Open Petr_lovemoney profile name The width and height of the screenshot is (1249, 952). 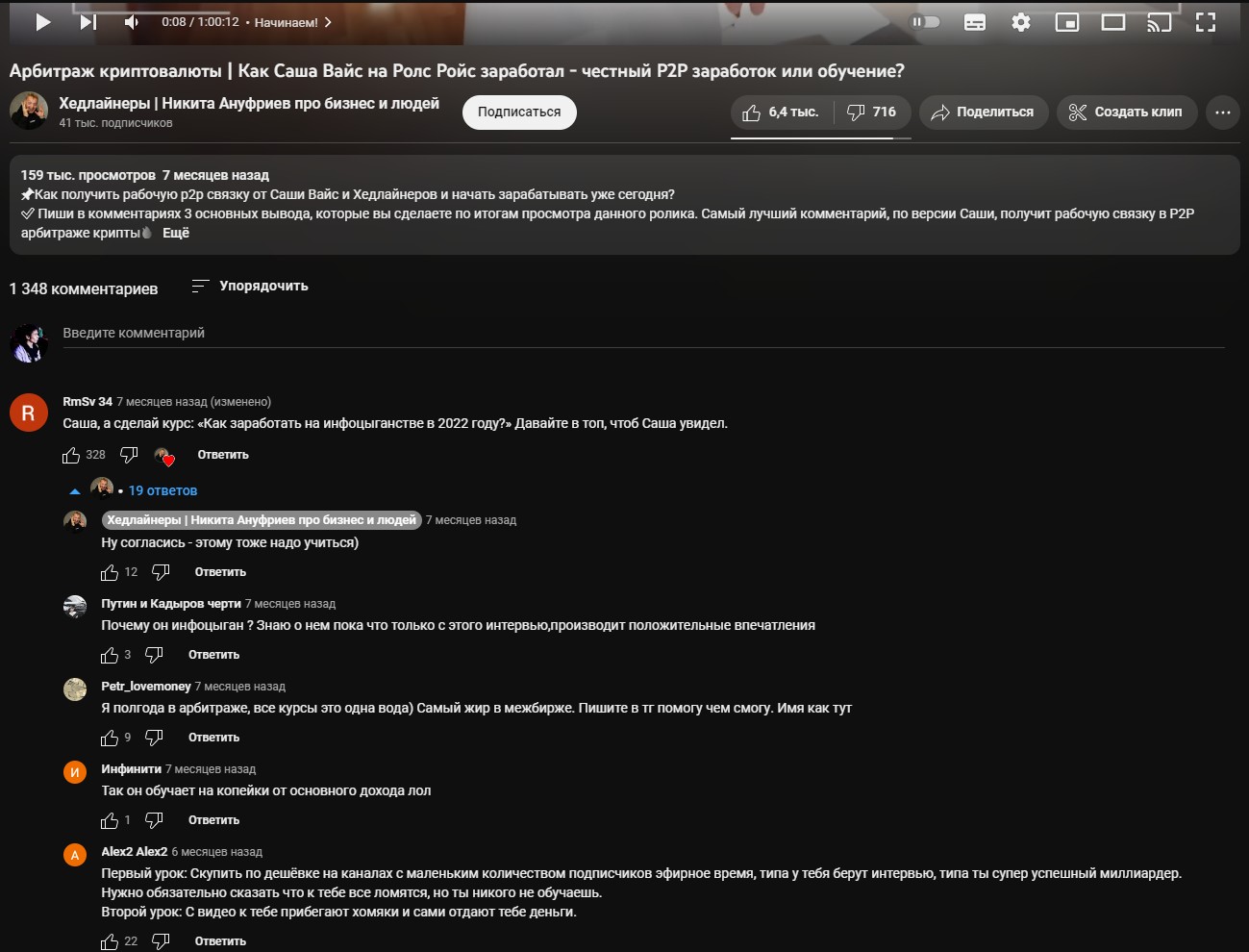coord(146,687)
